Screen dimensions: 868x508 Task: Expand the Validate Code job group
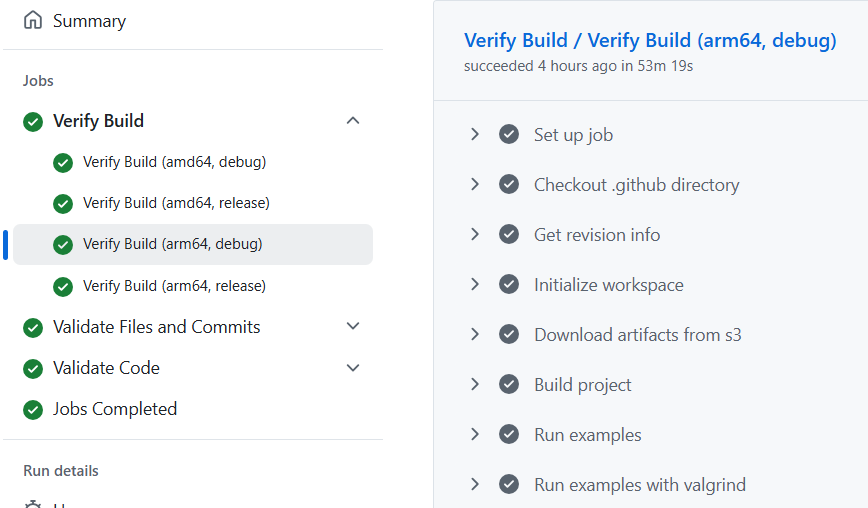[x=352, y=368]
